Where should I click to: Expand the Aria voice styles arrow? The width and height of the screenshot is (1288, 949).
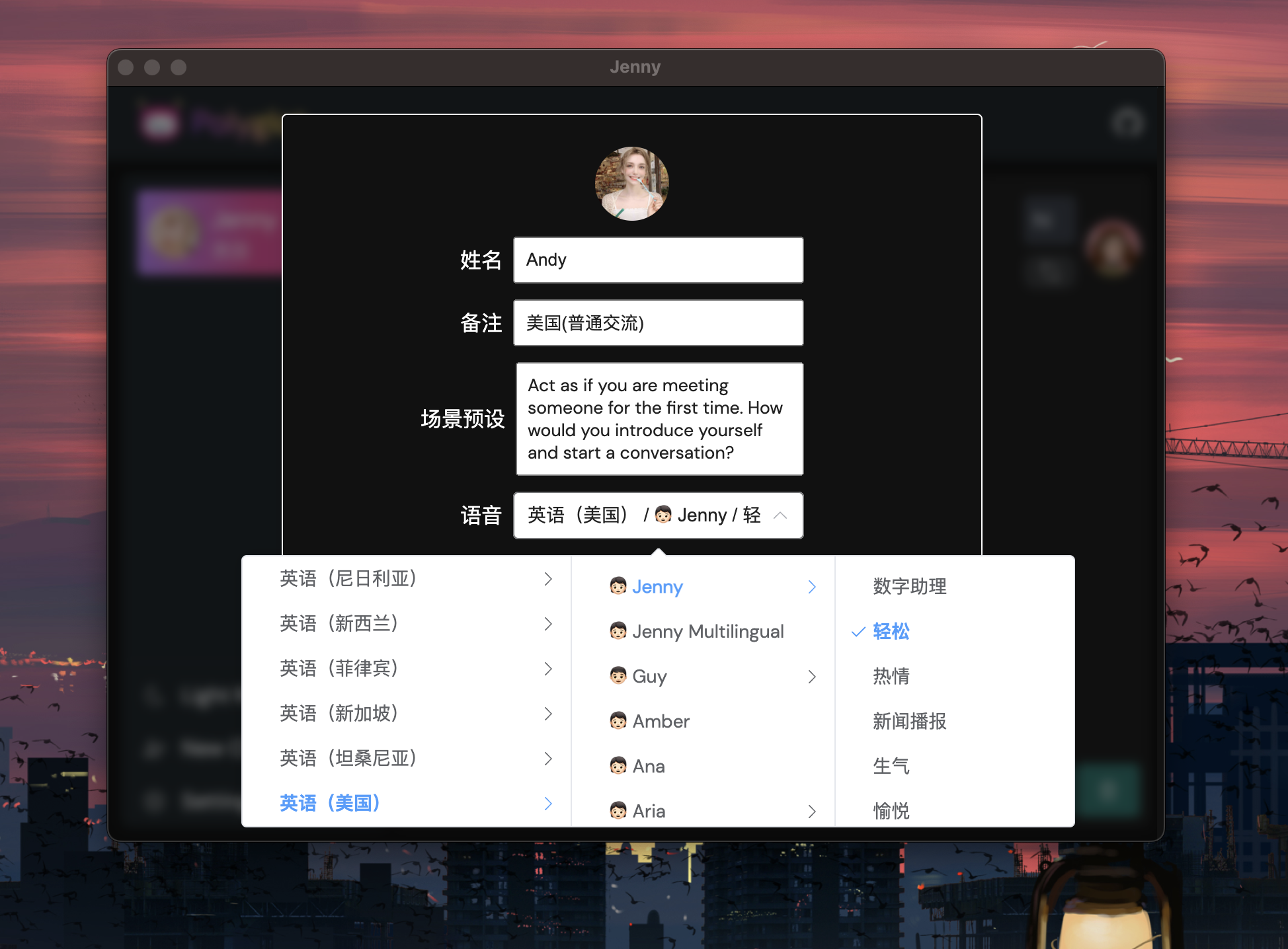[812, 812]
